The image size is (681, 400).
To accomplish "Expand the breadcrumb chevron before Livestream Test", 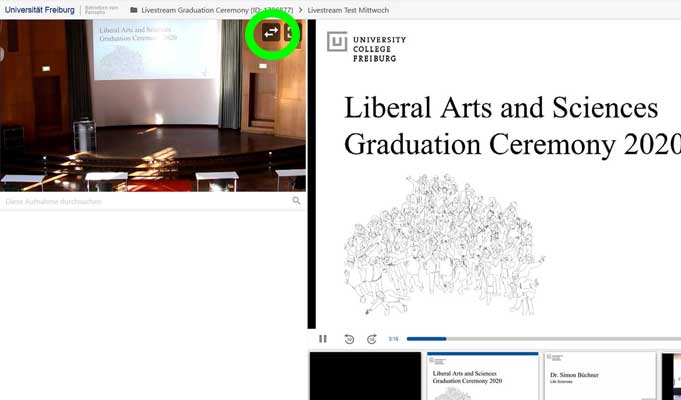I will tap(300, 10).
